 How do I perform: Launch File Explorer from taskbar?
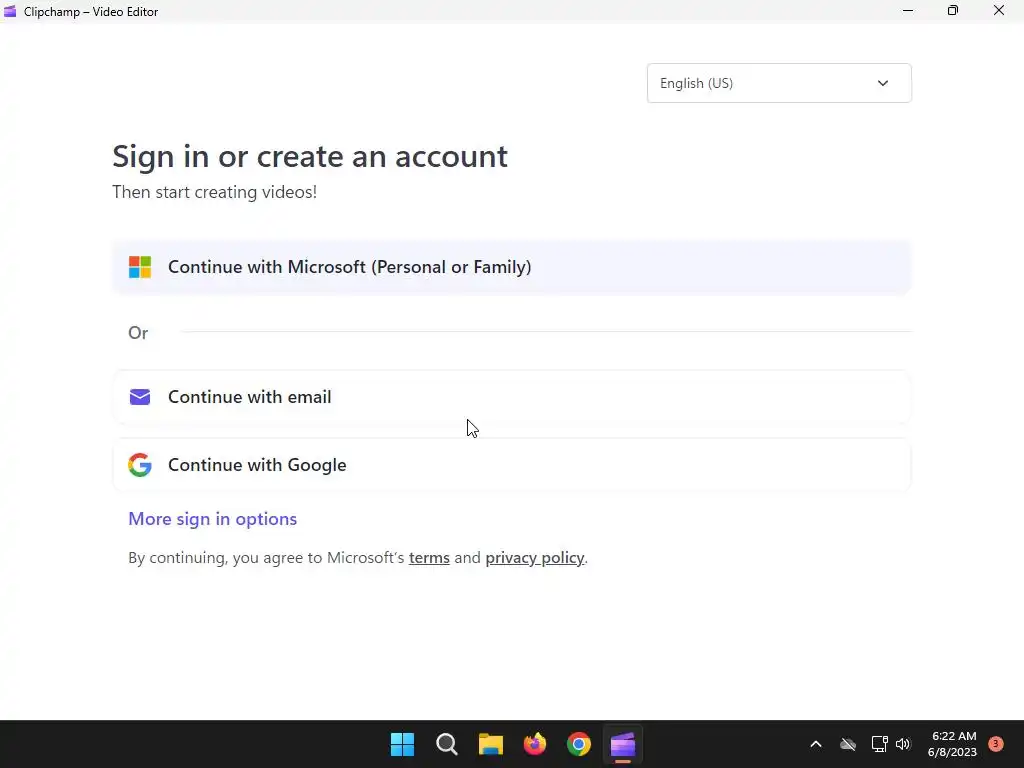pos(490,744)
